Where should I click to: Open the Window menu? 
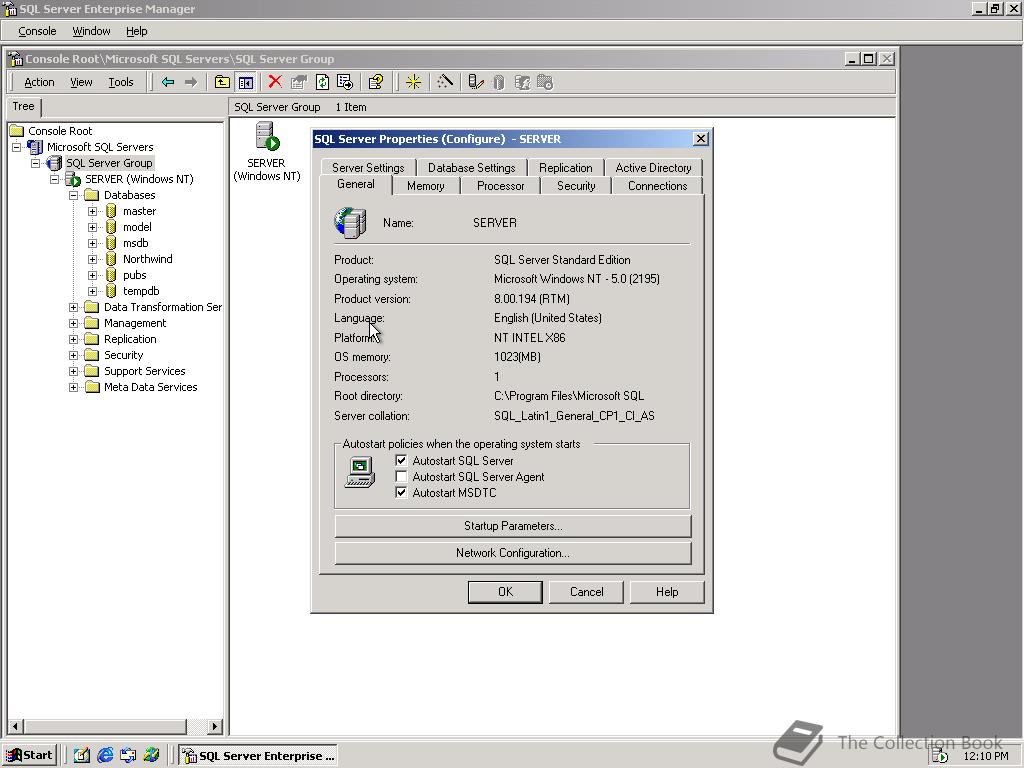click(91, 31)
